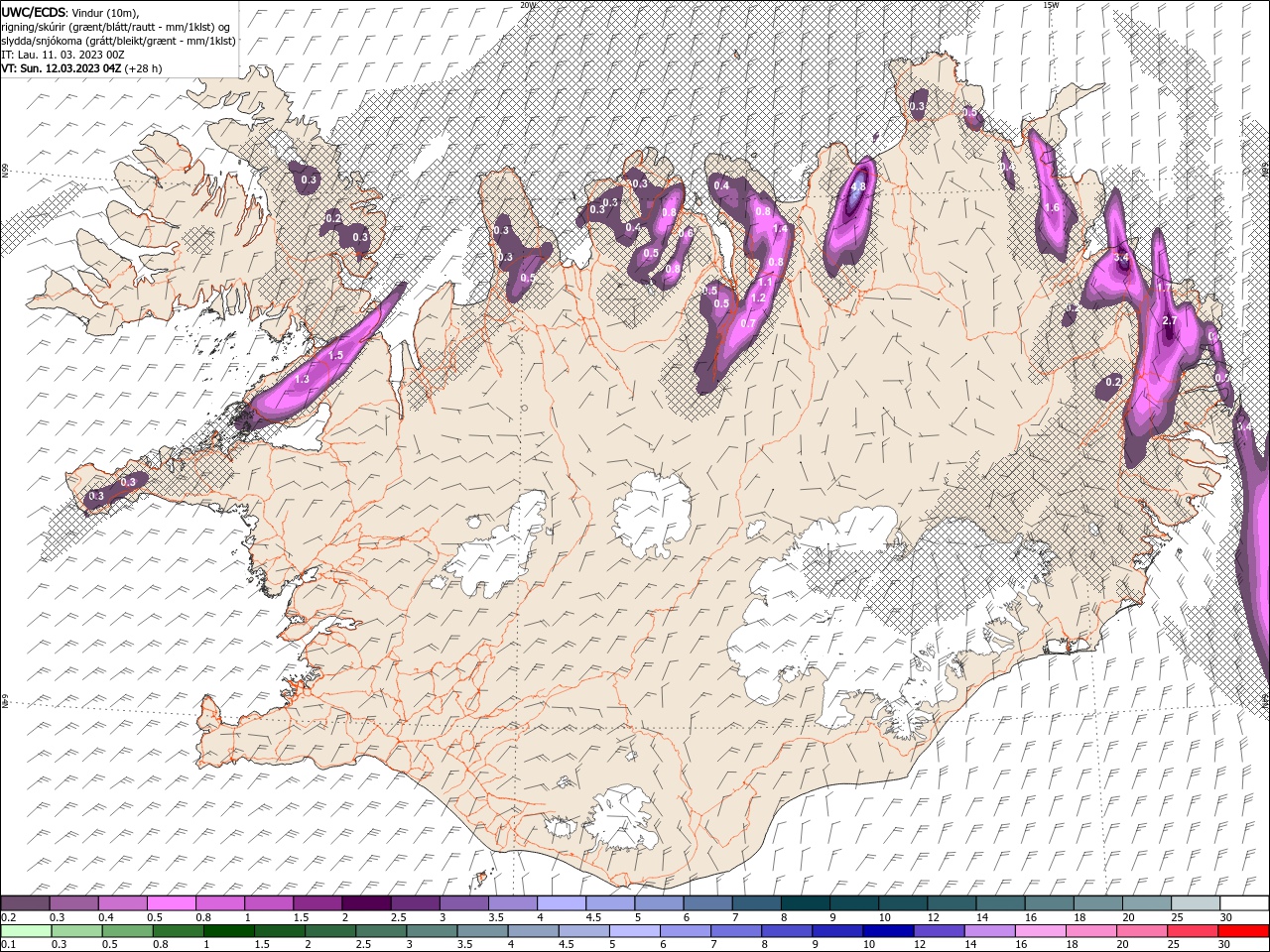
Task: Pick the pink top-row swatch between 0.5 and 0.8
Action: click(x=171, y=903)
